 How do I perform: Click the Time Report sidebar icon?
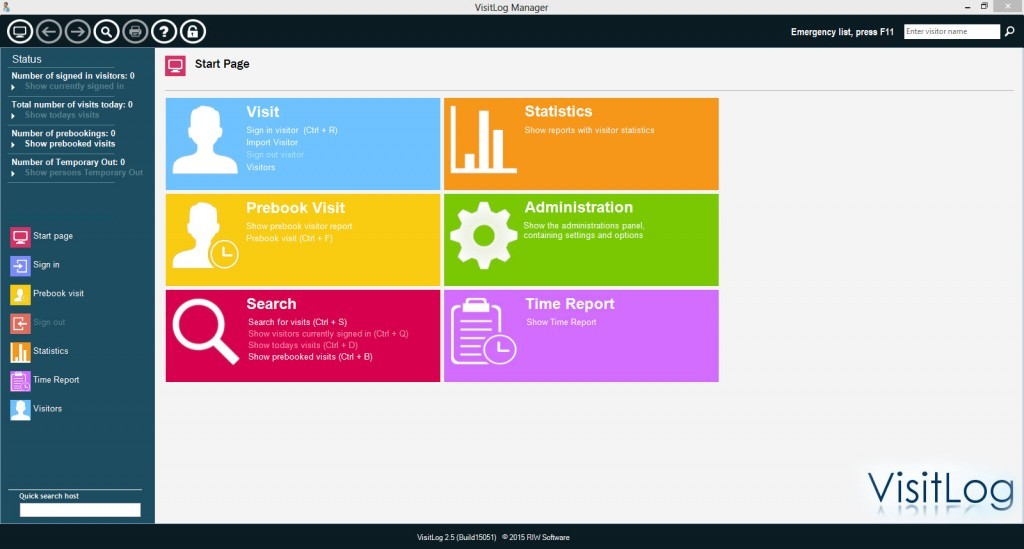pyautogui.click(x=20, y=380)
